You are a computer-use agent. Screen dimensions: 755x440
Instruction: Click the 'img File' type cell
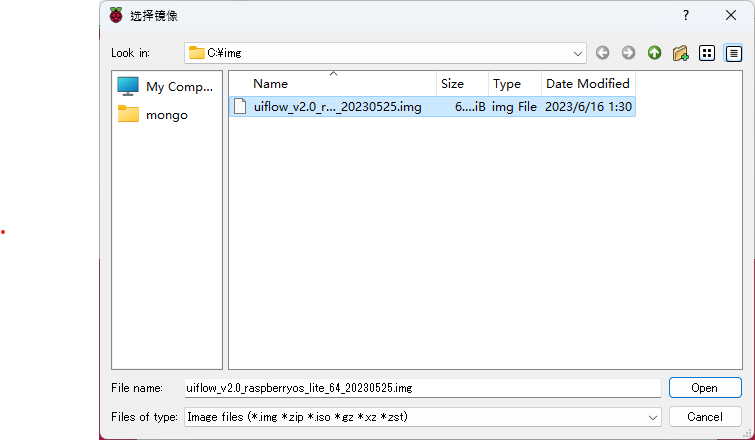coord(514,107)
